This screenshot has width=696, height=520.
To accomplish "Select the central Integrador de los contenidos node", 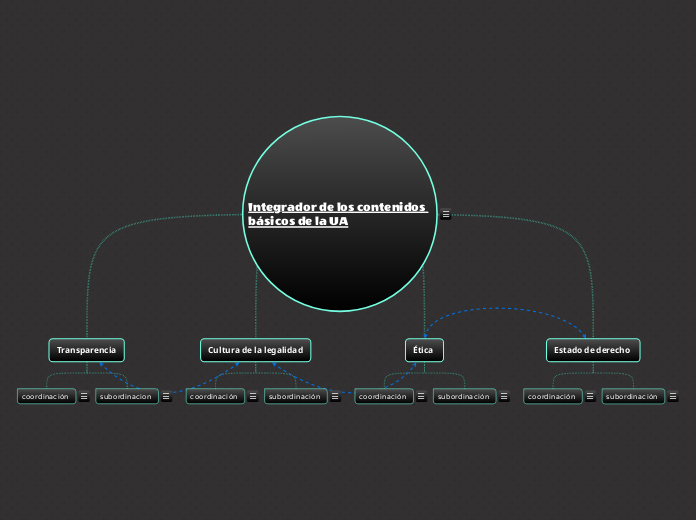I will click(340, 214).
